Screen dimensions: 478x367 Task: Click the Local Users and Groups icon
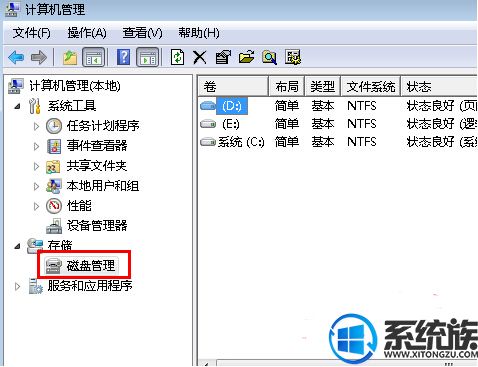tap(54, 186)
